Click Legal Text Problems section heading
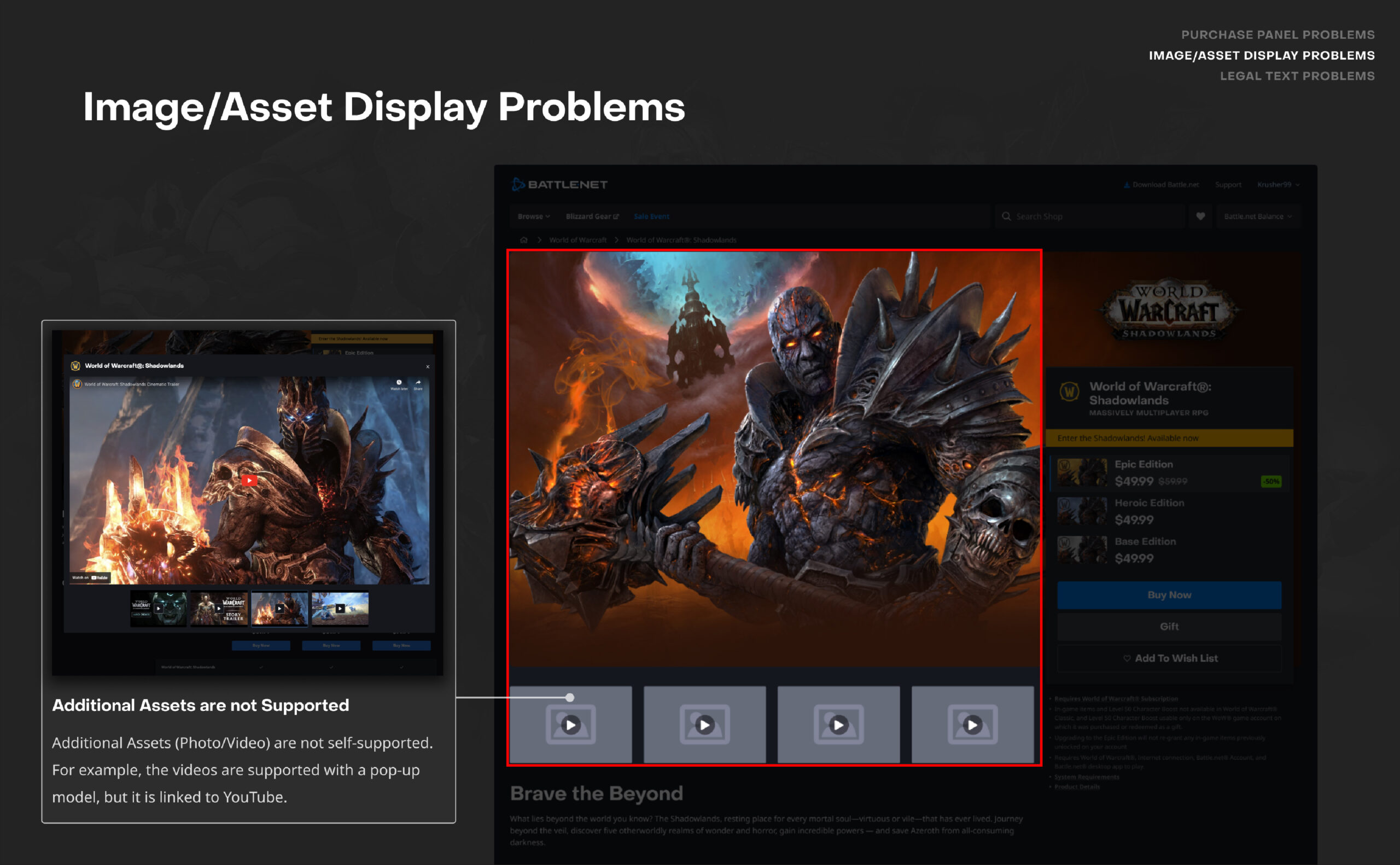Screen dimensions: 1400x865 click(x=1297, y=76)
